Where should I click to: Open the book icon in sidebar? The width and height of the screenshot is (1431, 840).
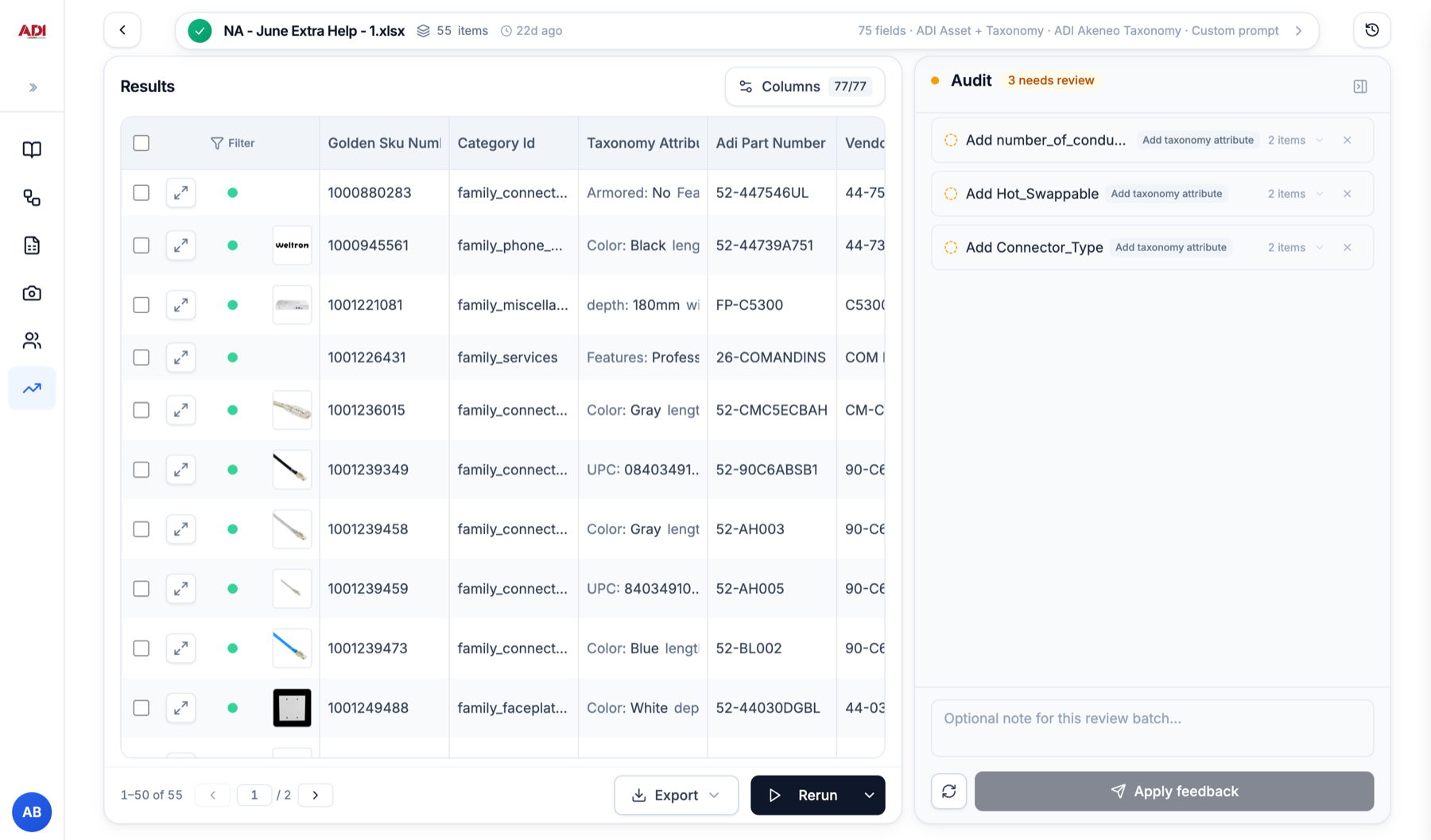[x=32, y=149]
